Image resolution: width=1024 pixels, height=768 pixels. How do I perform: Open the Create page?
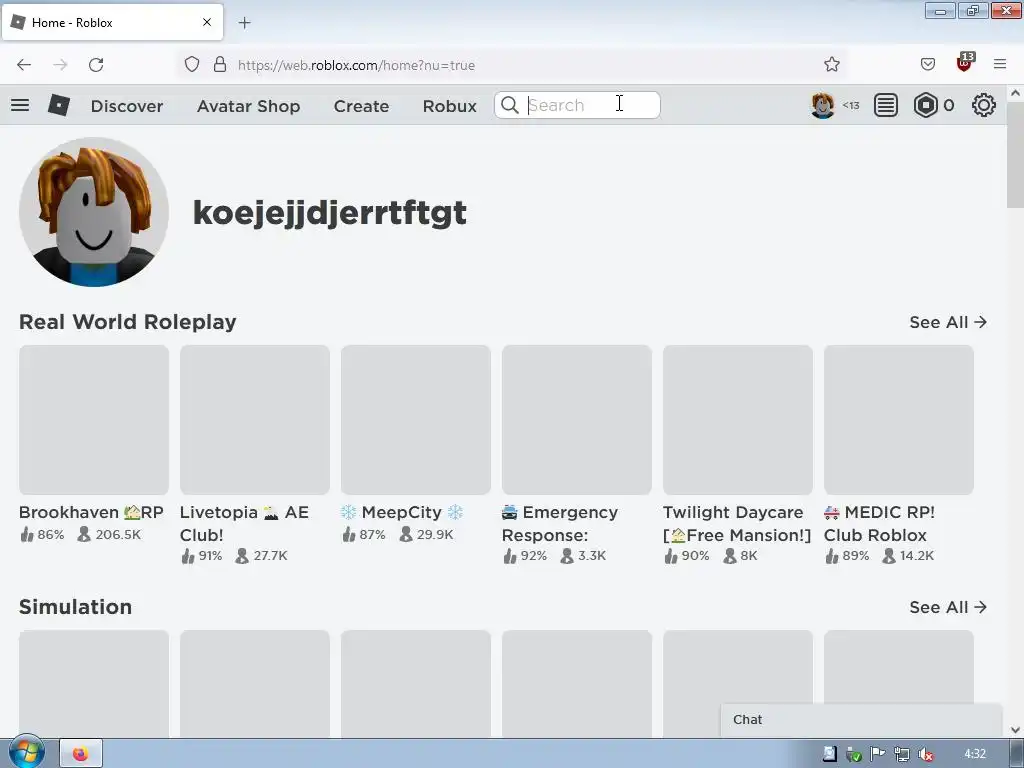coord(361,106)
